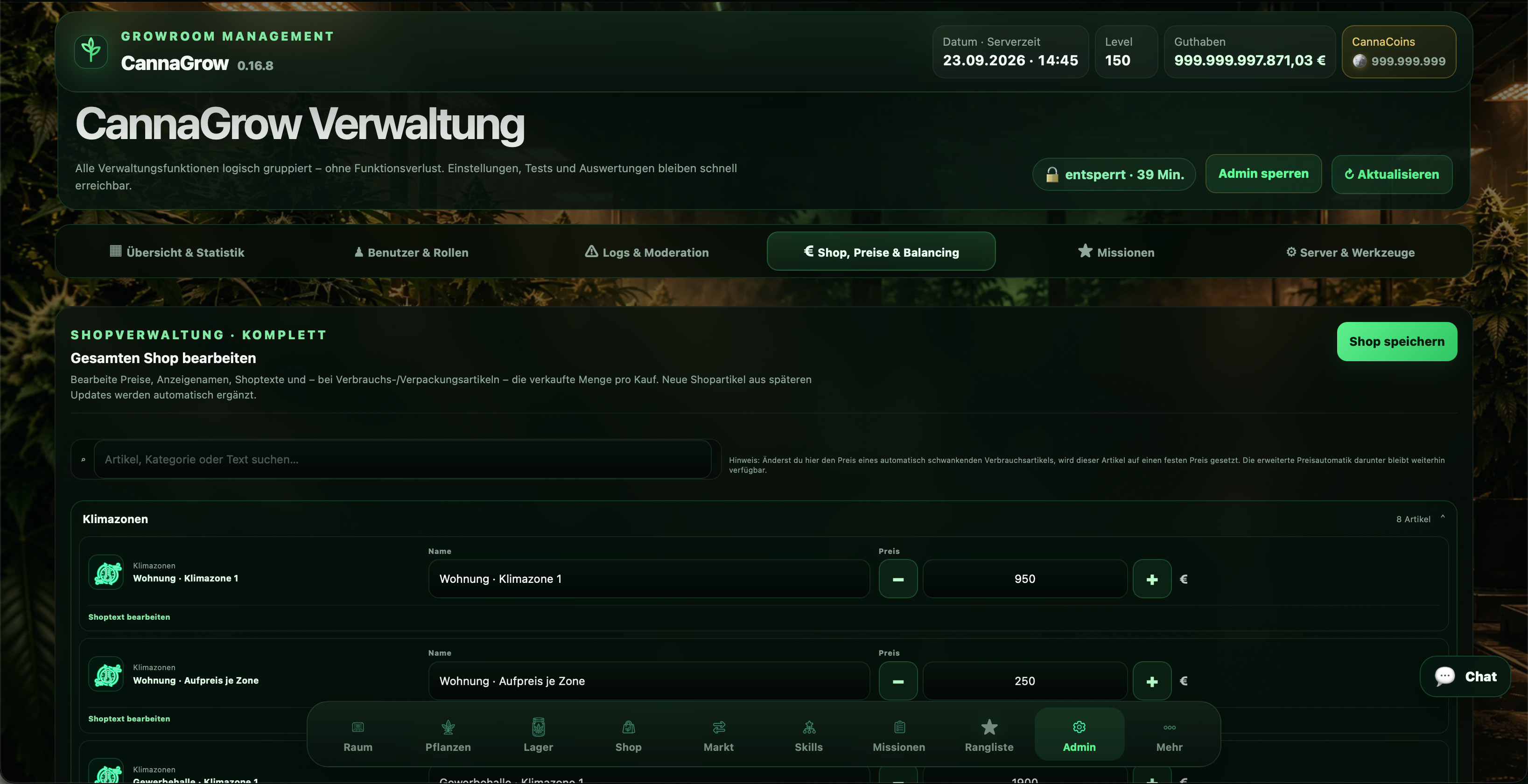Click the Datum · Serverzeit box
Screen dimensions: 1528x784
[1010, 52]
